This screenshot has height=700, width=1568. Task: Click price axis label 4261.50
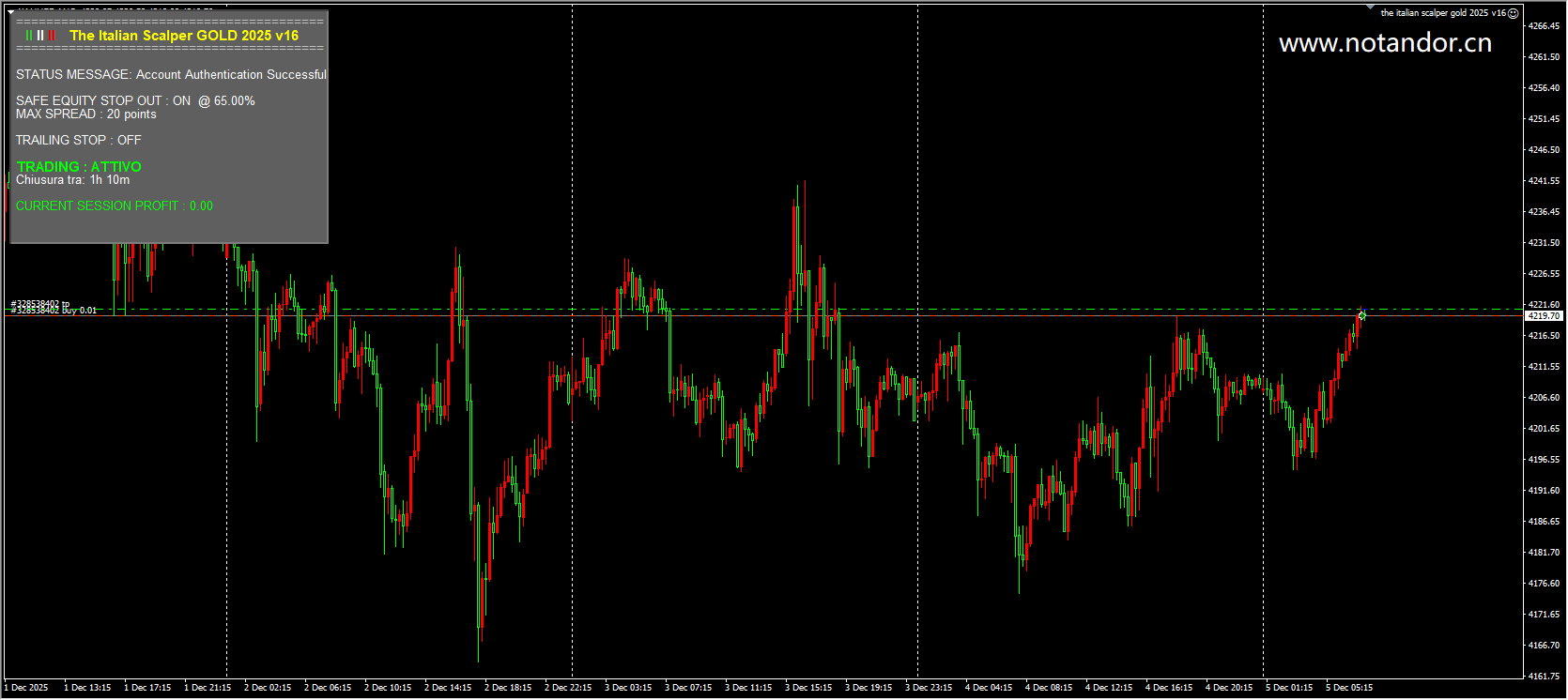click(1544, 57)
